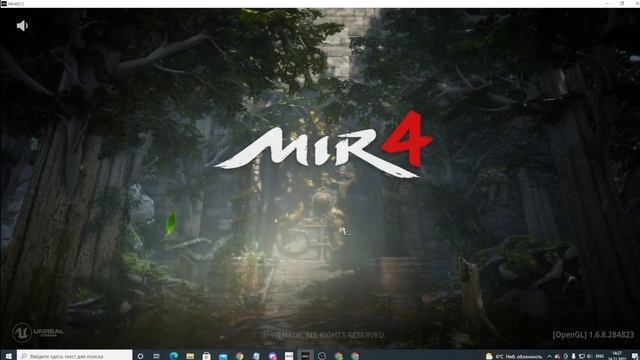Image resolution: width=640 pixels, height=360 pixels.
Task: Expand the hidden system tray icons chevron
Action: 549,356
